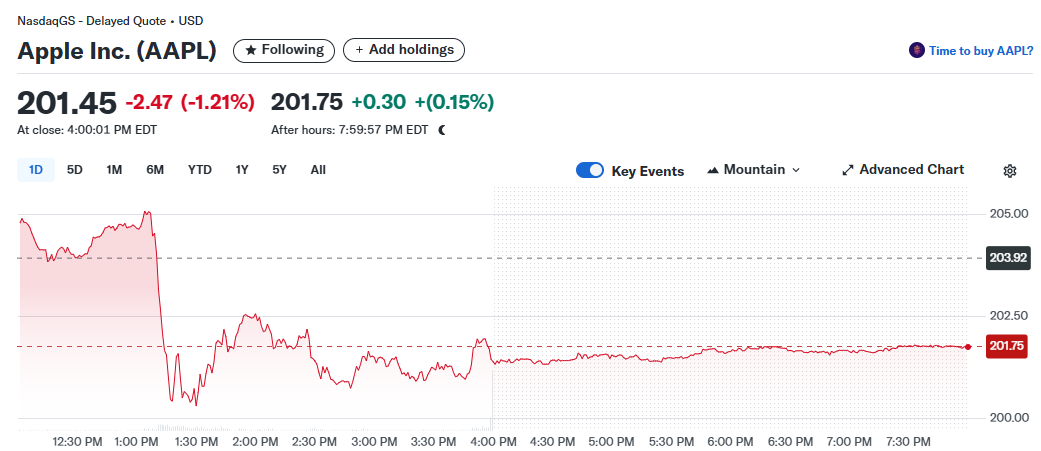Select the 1M chart range
The width and height of the screenshot is (1041, 451).
[114, 170]
